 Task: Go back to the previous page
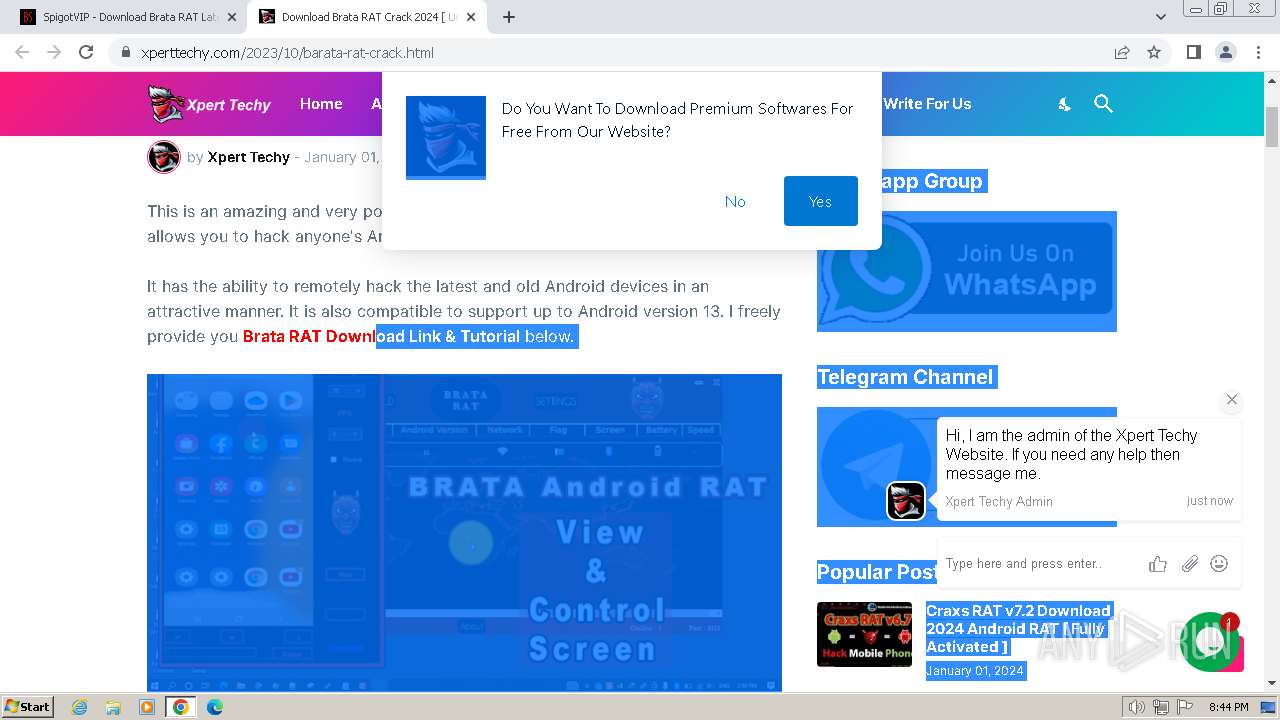click(x=22, y=52)
